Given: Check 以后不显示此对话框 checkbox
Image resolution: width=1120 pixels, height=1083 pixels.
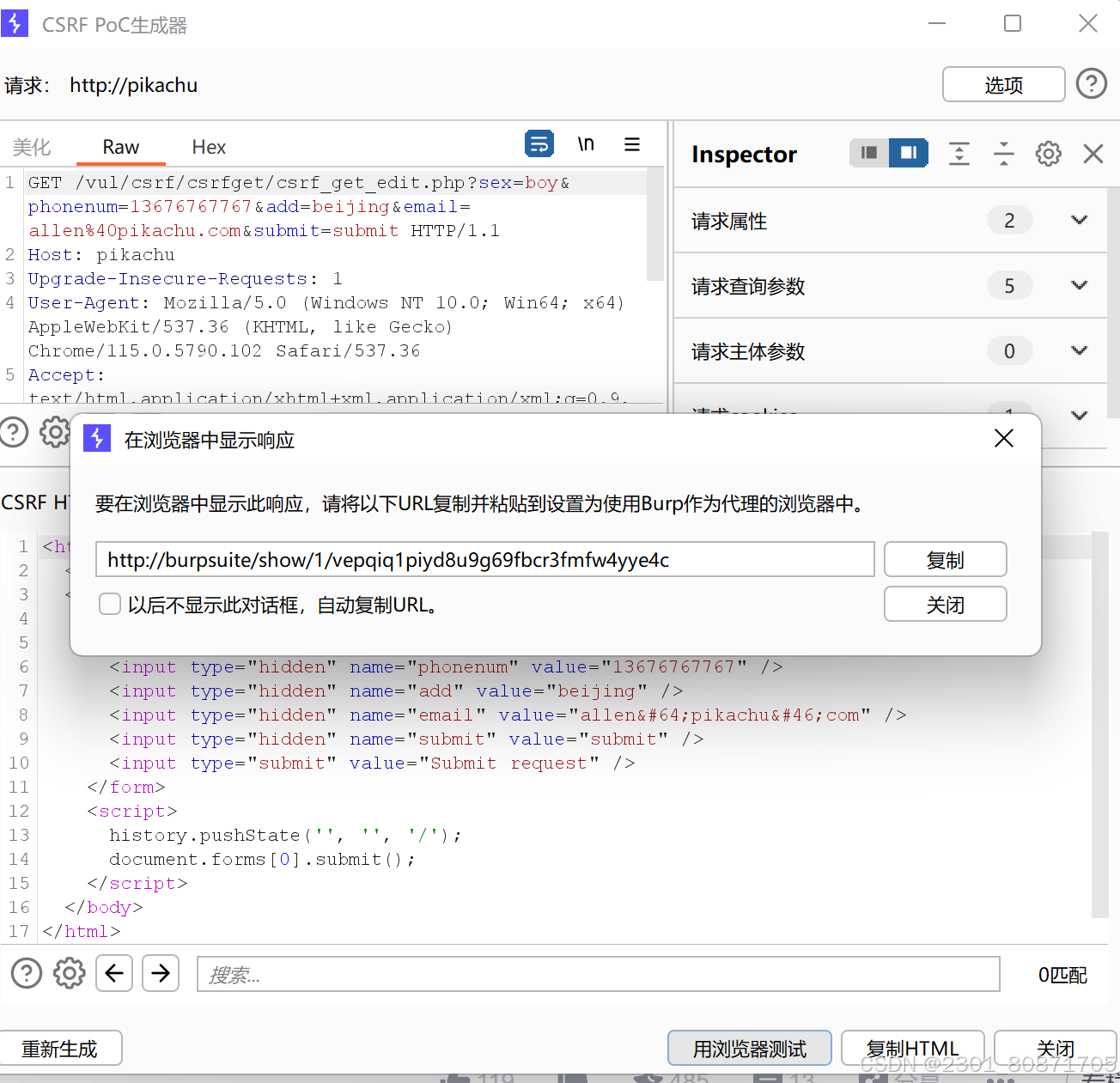Looking at the screenshot, I should [110, 605].
